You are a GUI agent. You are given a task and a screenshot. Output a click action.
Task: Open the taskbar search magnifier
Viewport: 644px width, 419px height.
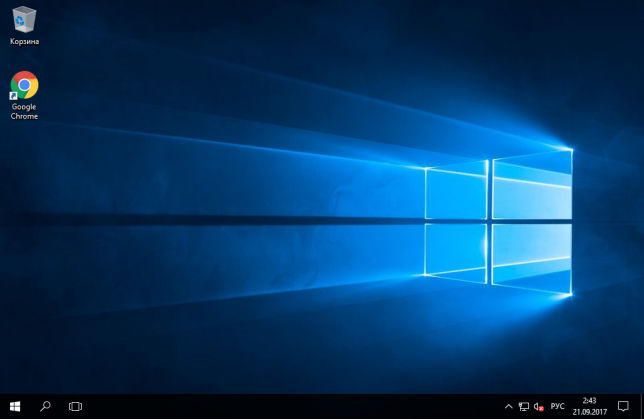coord(45,406)
